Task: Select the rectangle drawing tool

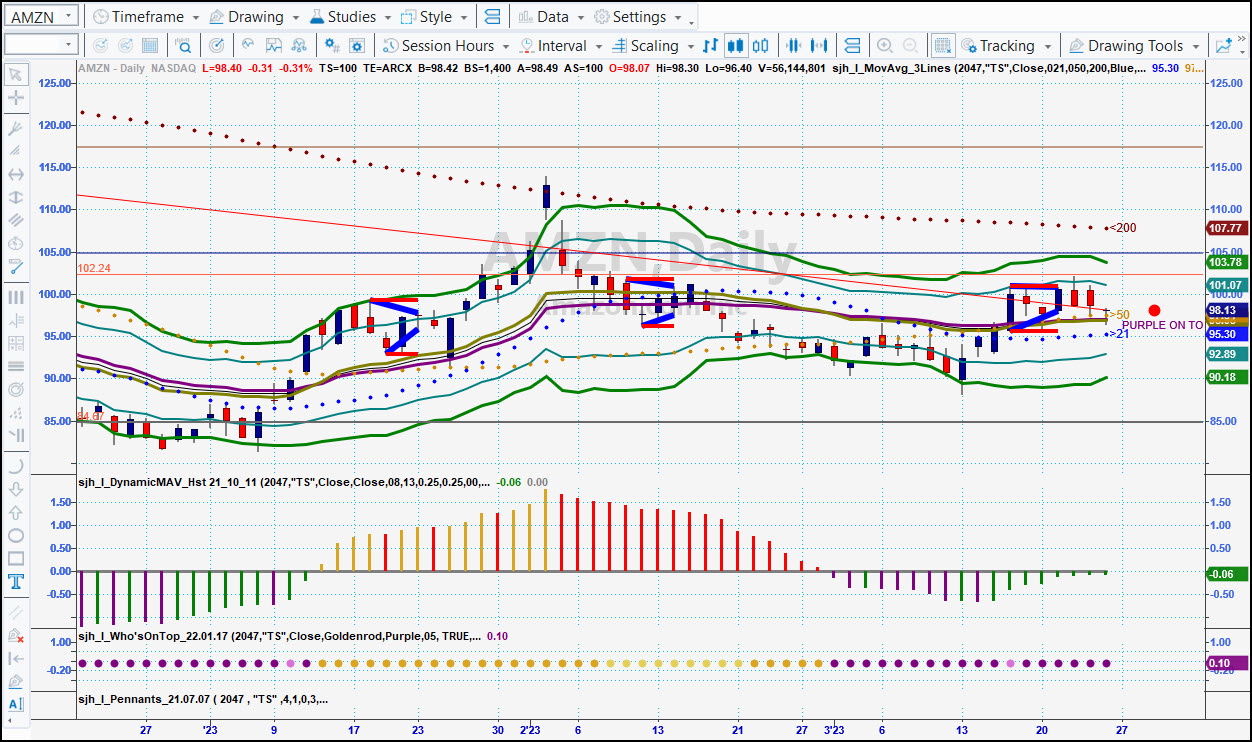Action: (15, 558)
